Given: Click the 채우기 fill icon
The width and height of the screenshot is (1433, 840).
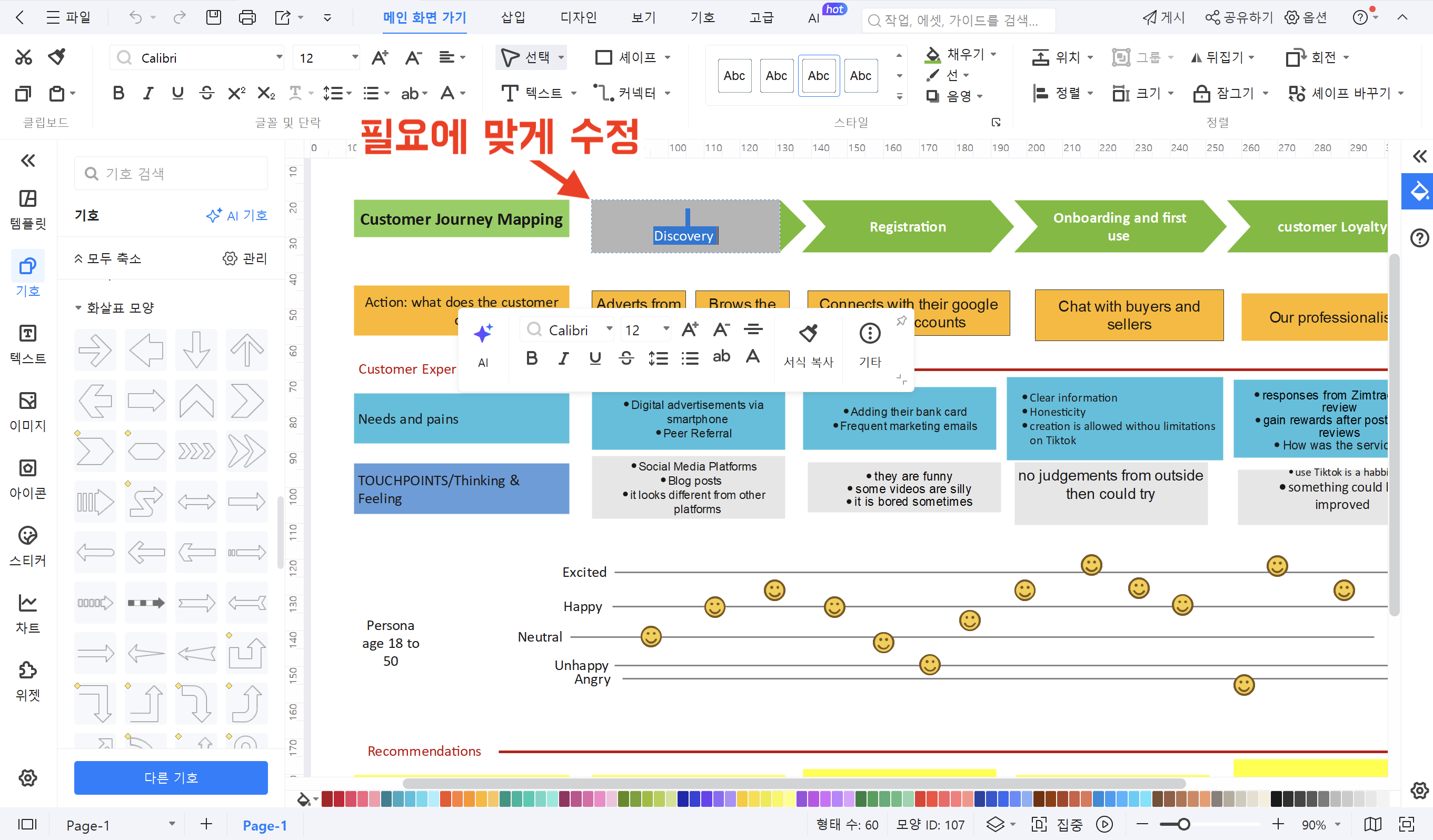Looking at the screenshot, I should 932,54.
